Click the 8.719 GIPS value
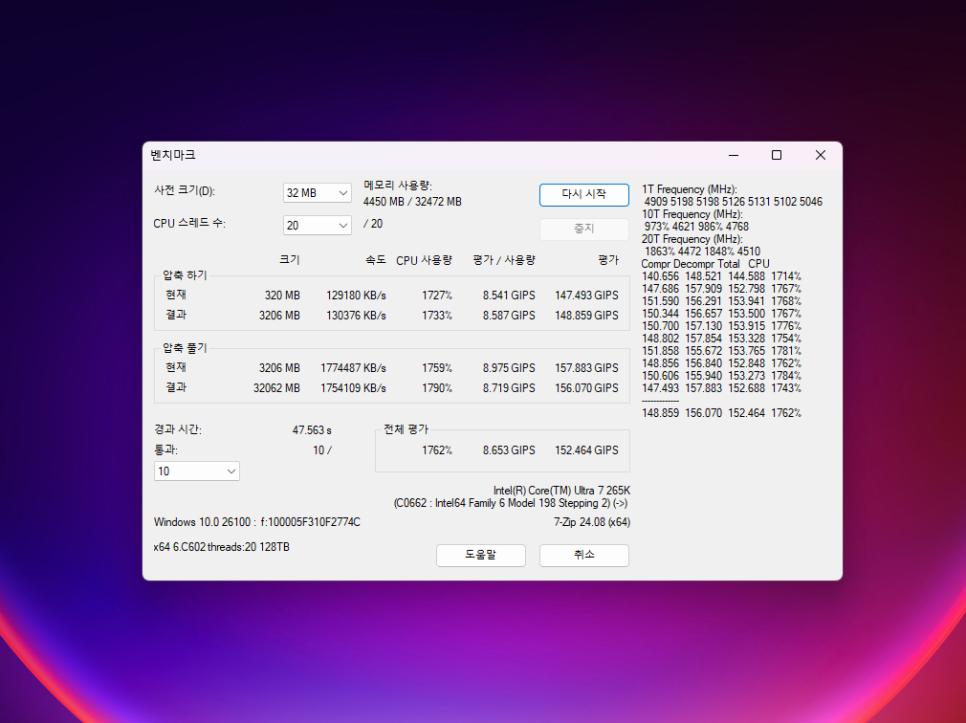Screen dimensions: 966x723 (509, 388)
